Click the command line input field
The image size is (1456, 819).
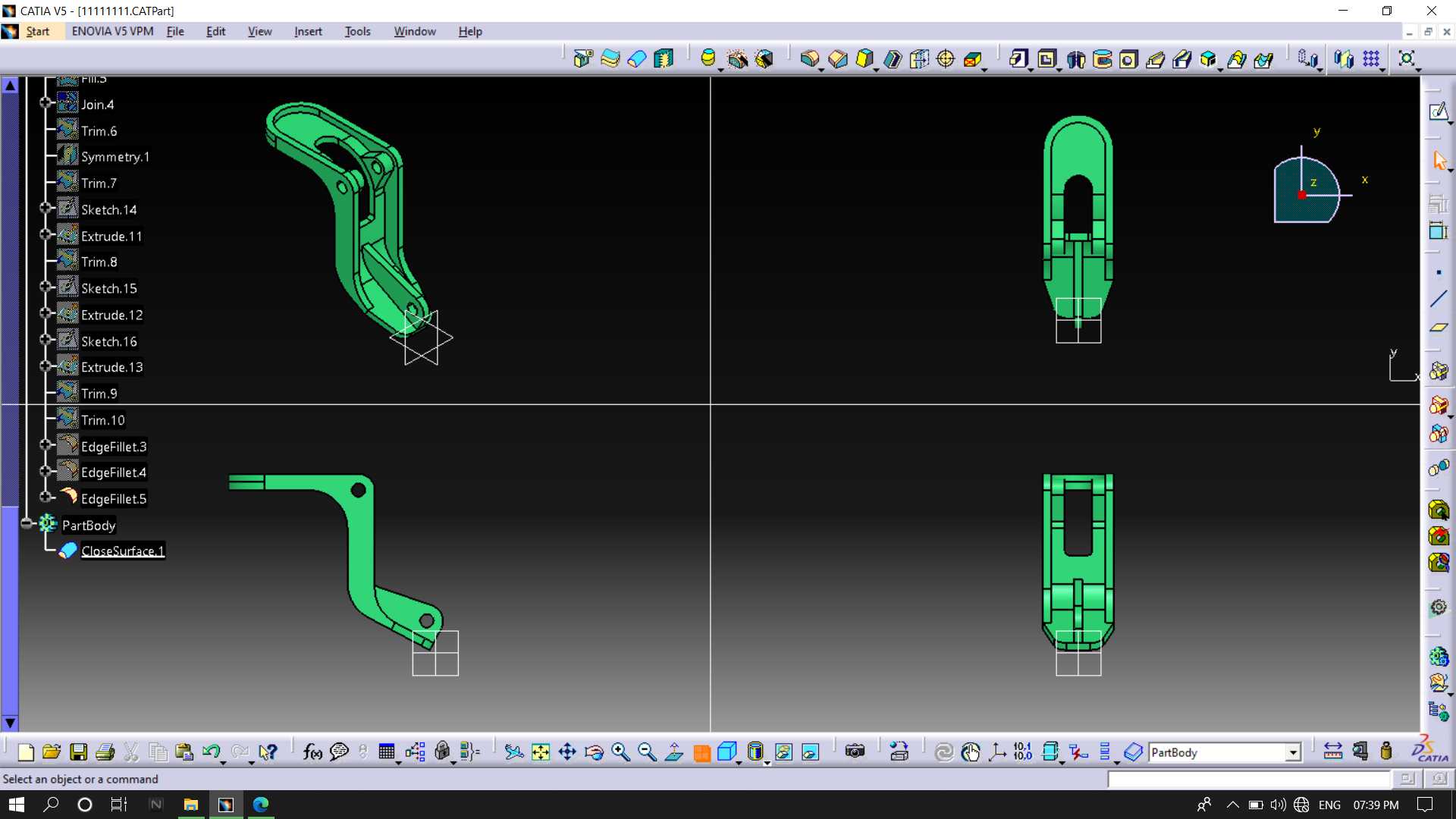click(x=1249, y=779)
